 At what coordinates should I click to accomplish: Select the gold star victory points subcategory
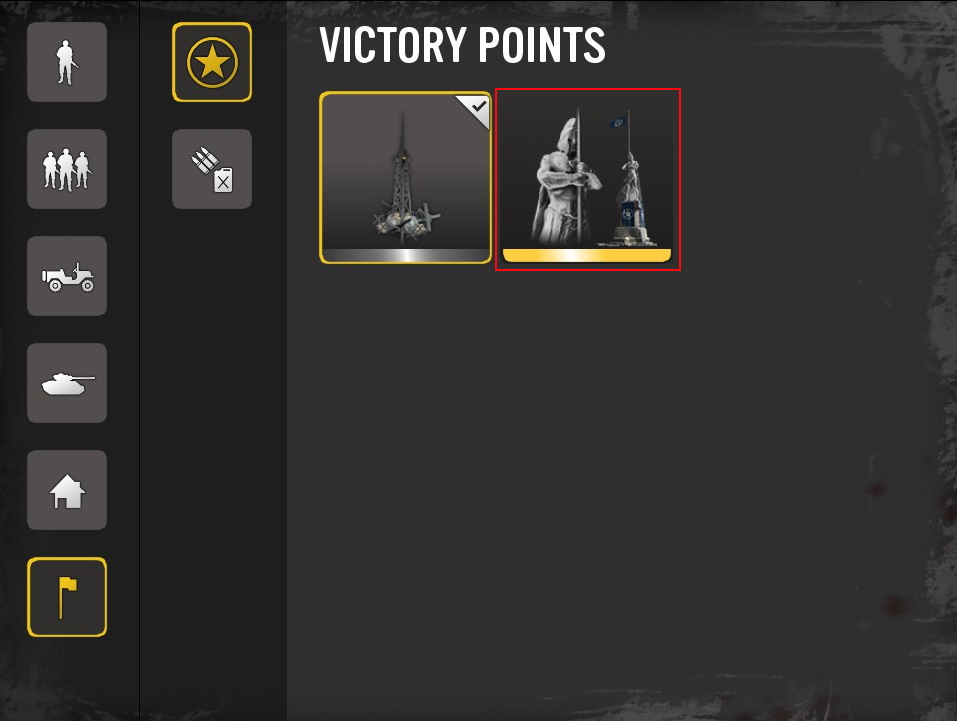tap(212, 62)
